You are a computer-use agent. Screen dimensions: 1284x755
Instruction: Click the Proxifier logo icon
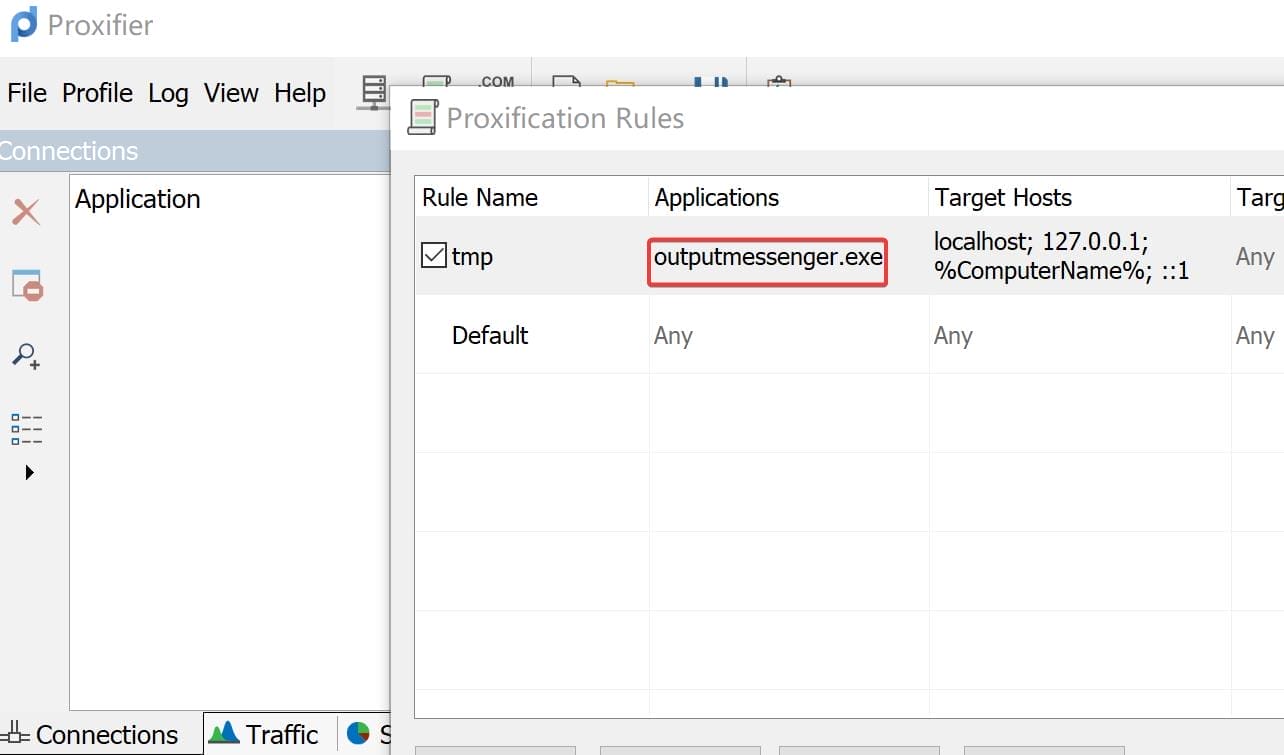[24, 23]
